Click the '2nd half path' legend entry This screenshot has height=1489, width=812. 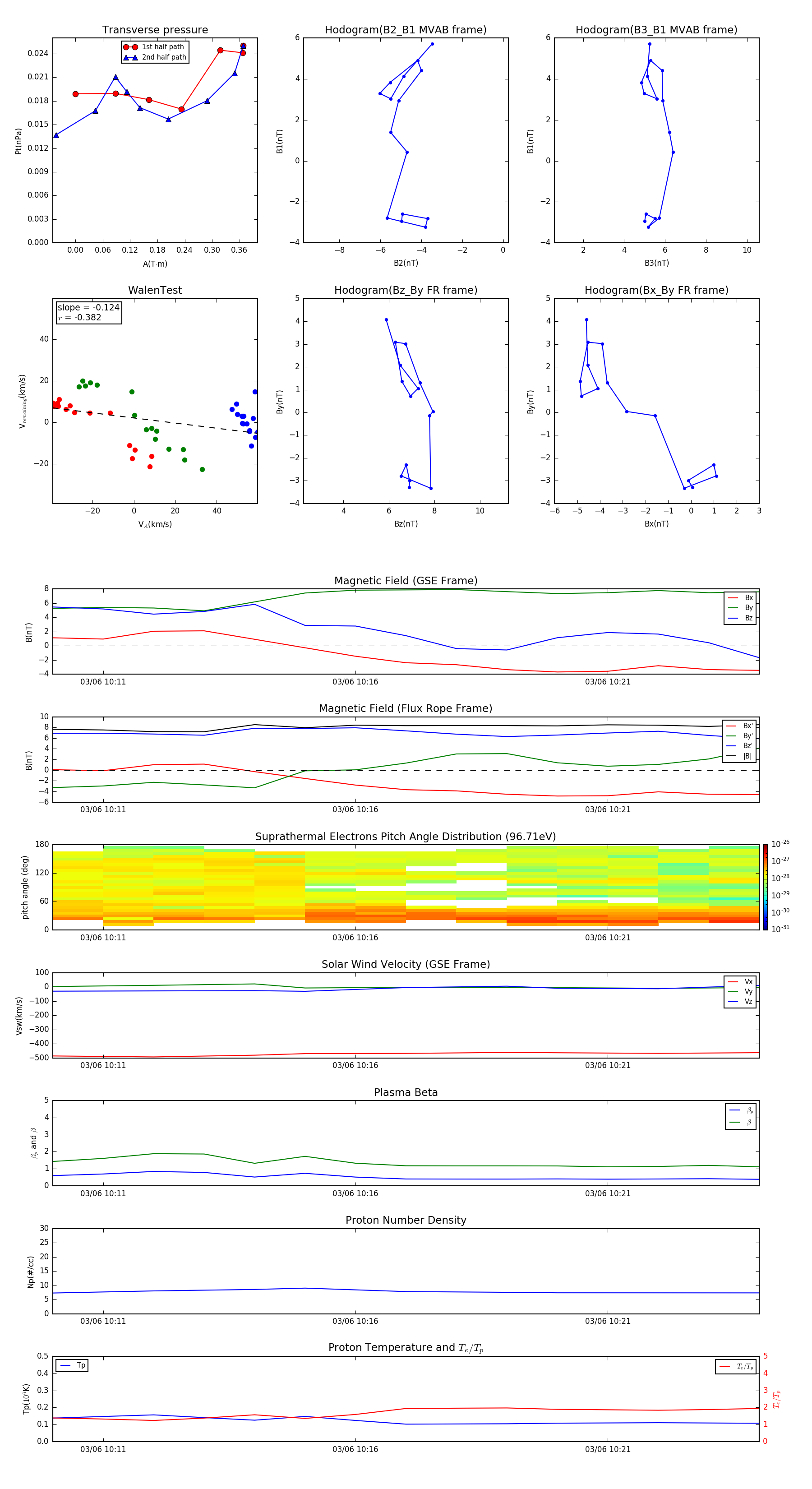[x=155, y=57]
